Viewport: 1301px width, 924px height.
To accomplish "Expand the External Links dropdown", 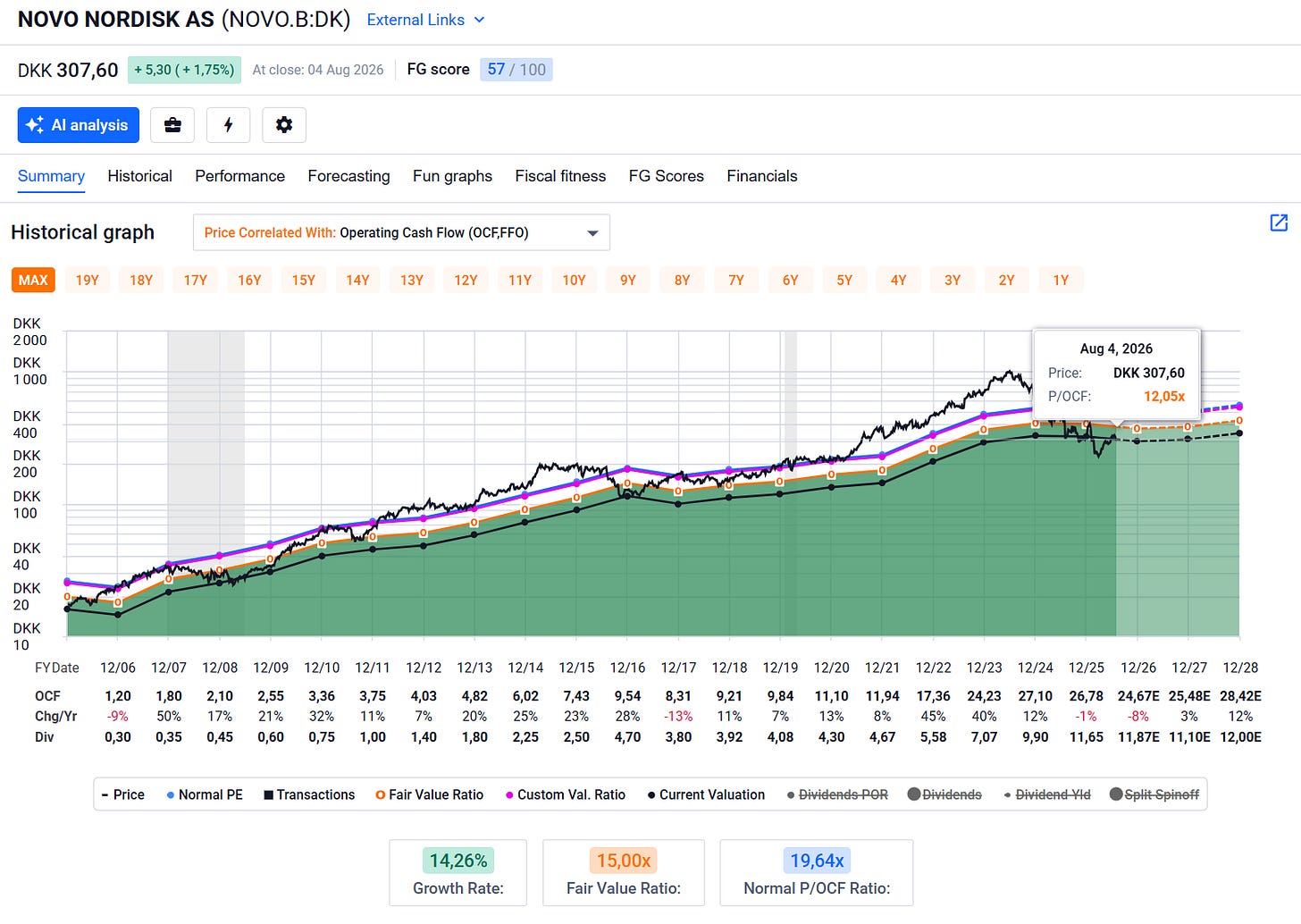I will click(x=426, y=20).
